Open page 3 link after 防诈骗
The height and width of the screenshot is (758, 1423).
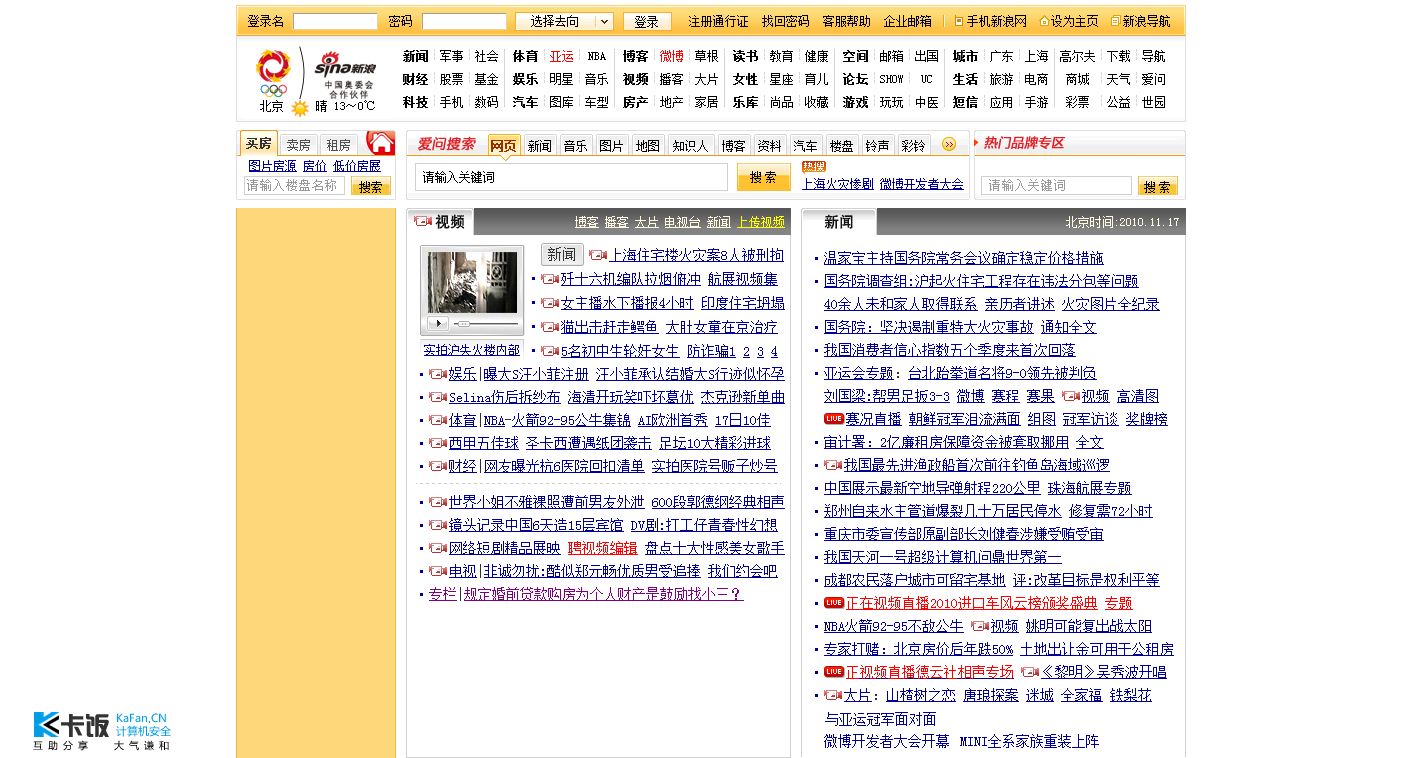click(x=760, y=351)
